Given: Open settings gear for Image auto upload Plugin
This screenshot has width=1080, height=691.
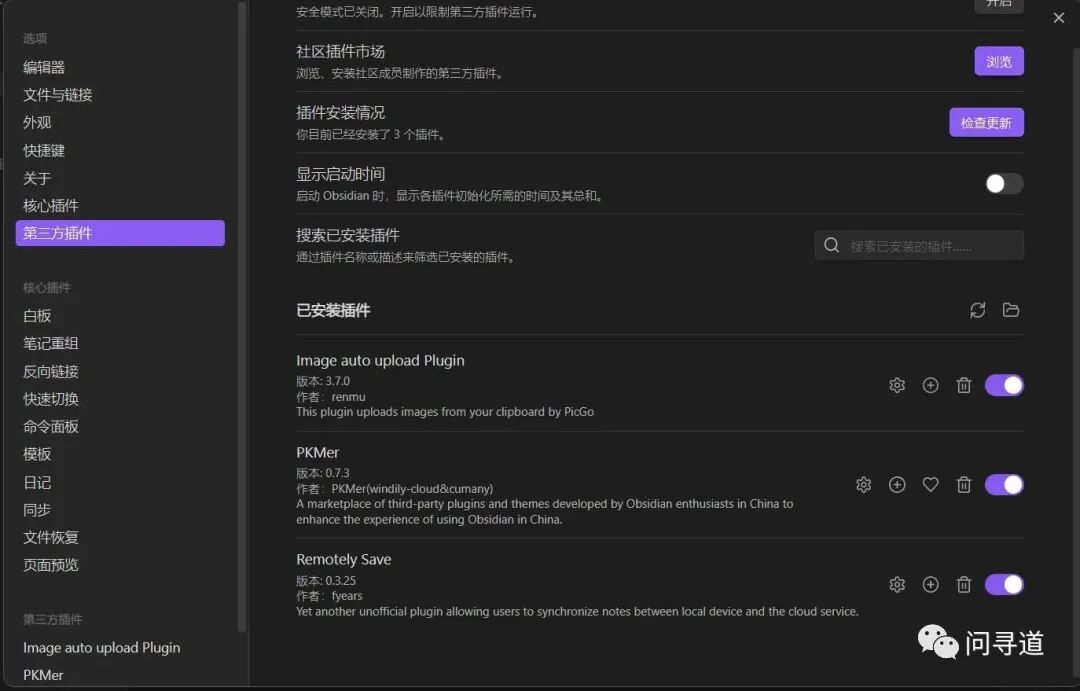Looking at the screenshot, I should click(897, 385).
